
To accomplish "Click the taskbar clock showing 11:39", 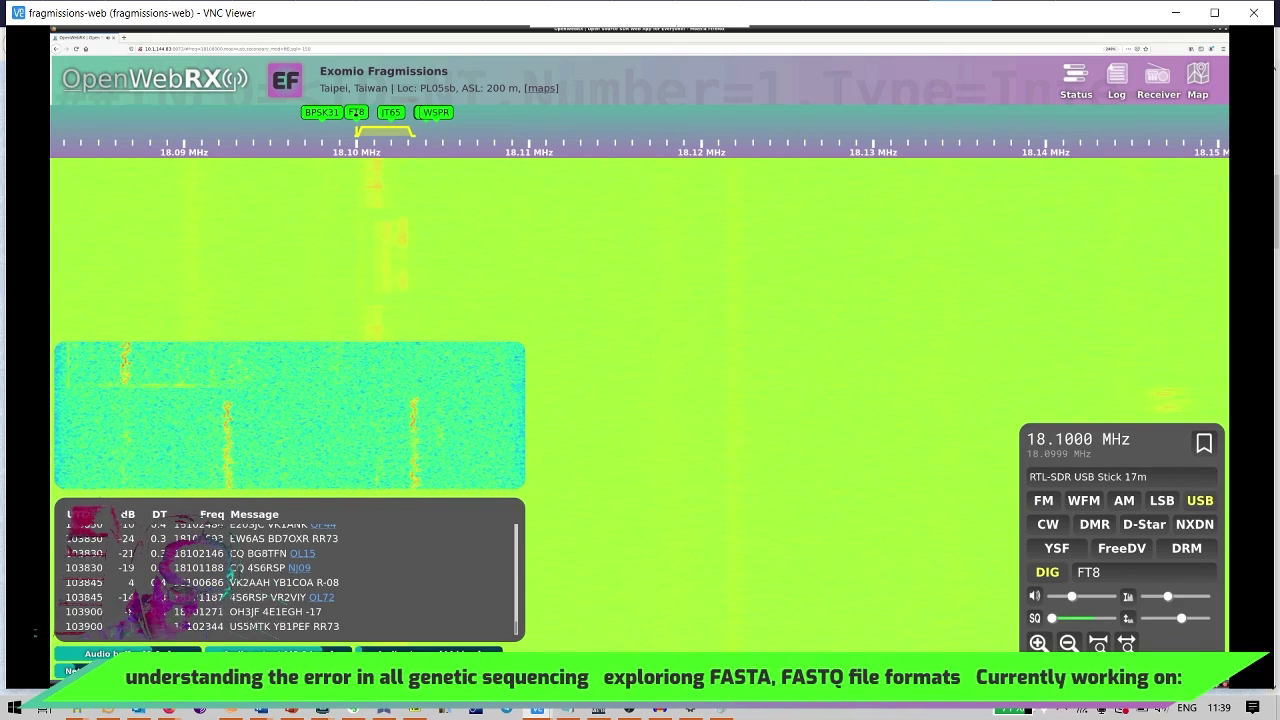I will [1219, 708].
